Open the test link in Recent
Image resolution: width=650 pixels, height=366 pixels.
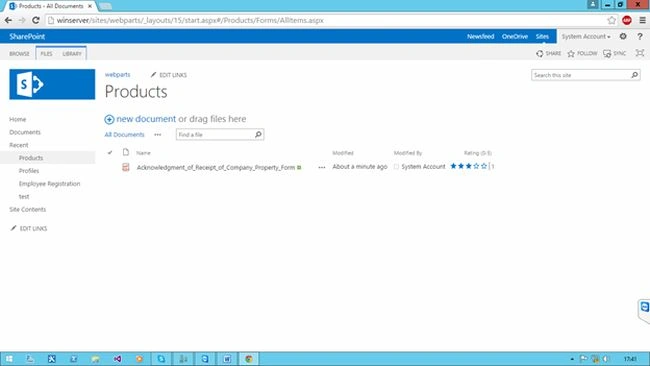[x=24, y=196]
